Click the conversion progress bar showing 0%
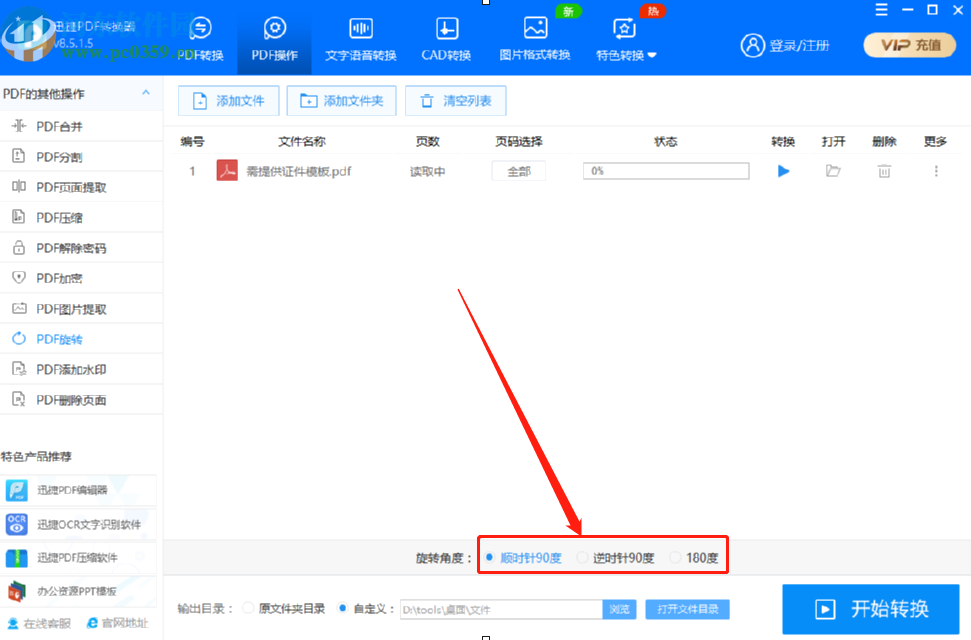Screen dimensions: 971x640 [x=665, y=170]
